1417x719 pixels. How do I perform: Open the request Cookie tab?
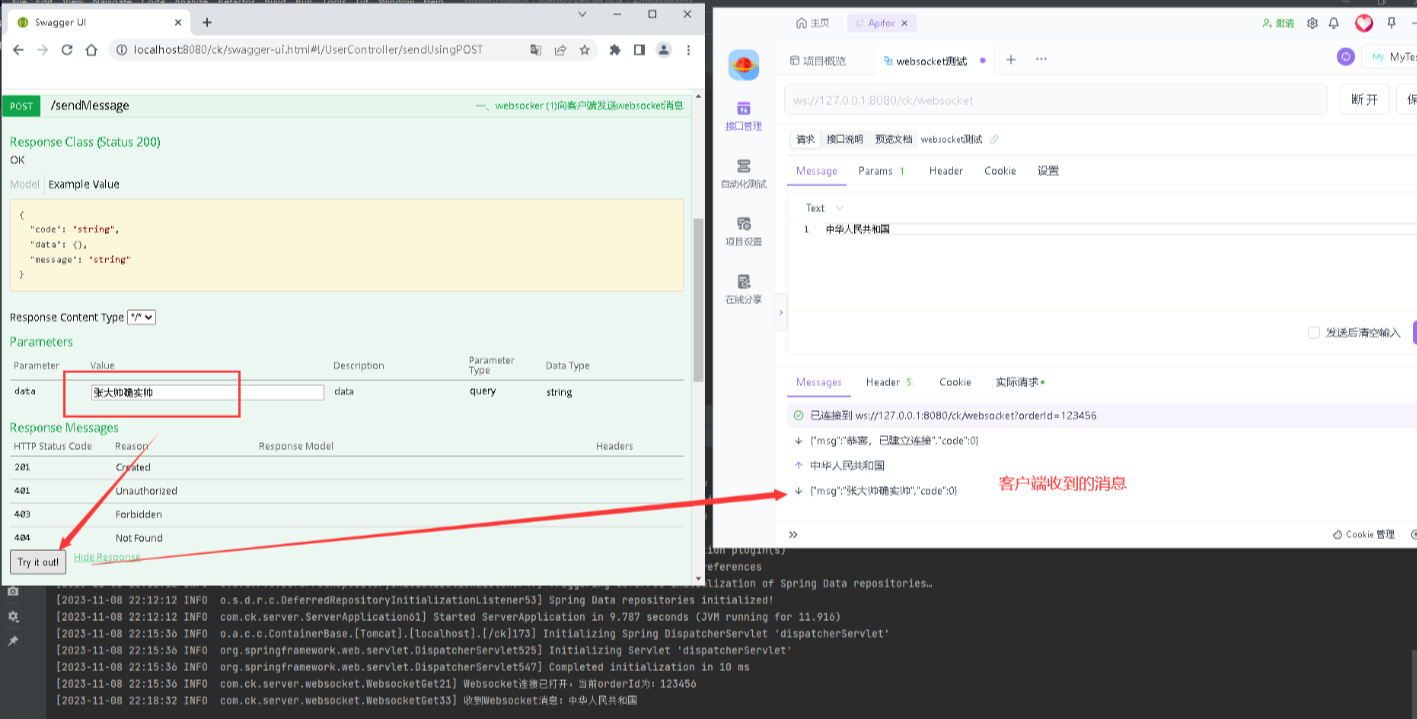[1000, 171]
